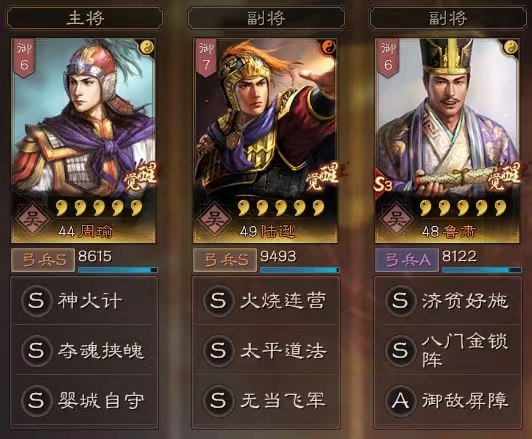
Task: Tap the S rank circle next to 神火计
Action: tap(36, 301)
